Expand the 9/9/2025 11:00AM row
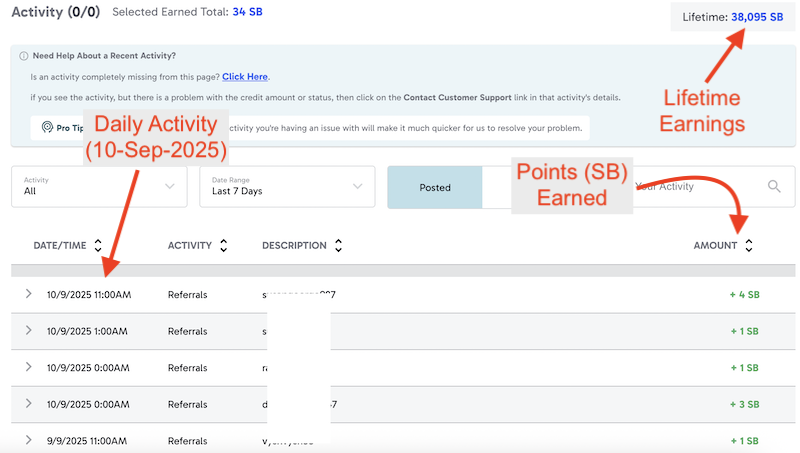The width and height of the screenshot is (800, 453). [29, 440]
